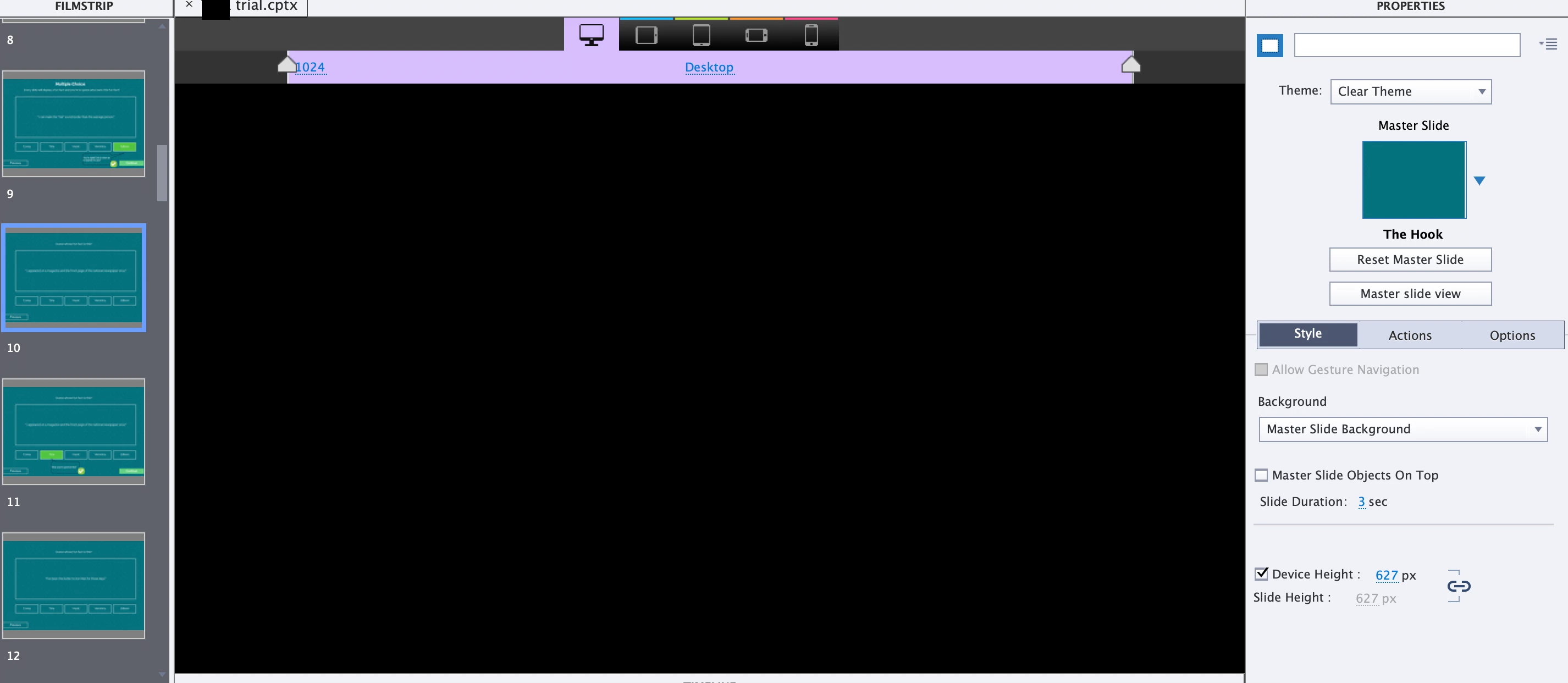Switch to tablet landscape breakpoint icon
1568x683 pixels.
coord(646,35)
